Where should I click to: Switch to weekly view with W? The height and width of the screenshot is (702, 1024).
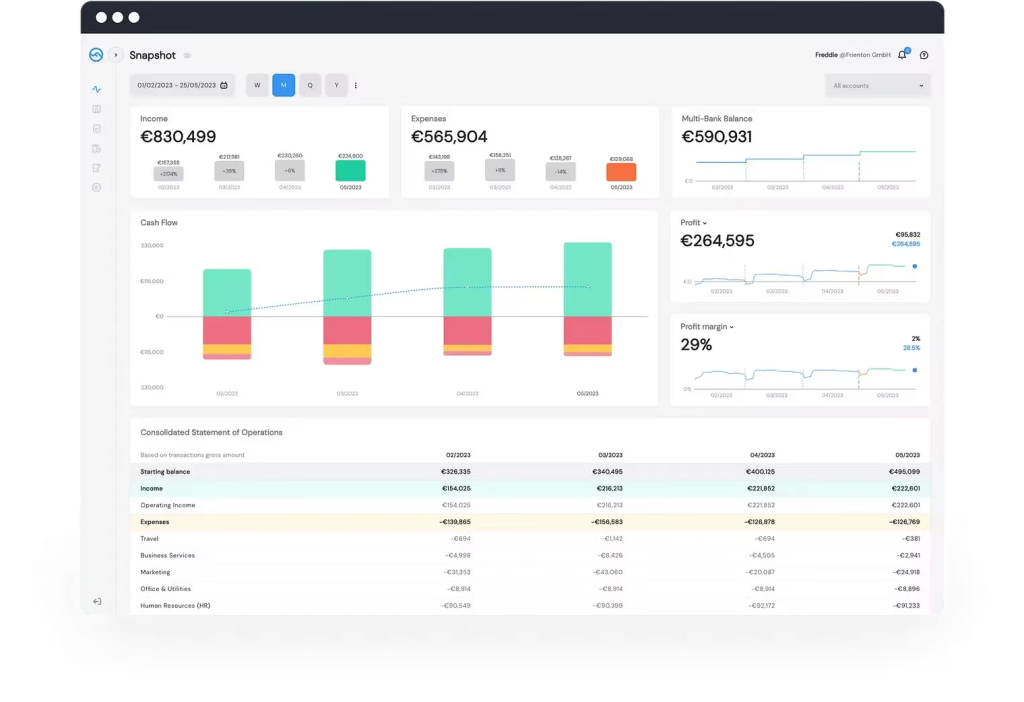pyautogui.click(x=257, y=85)
